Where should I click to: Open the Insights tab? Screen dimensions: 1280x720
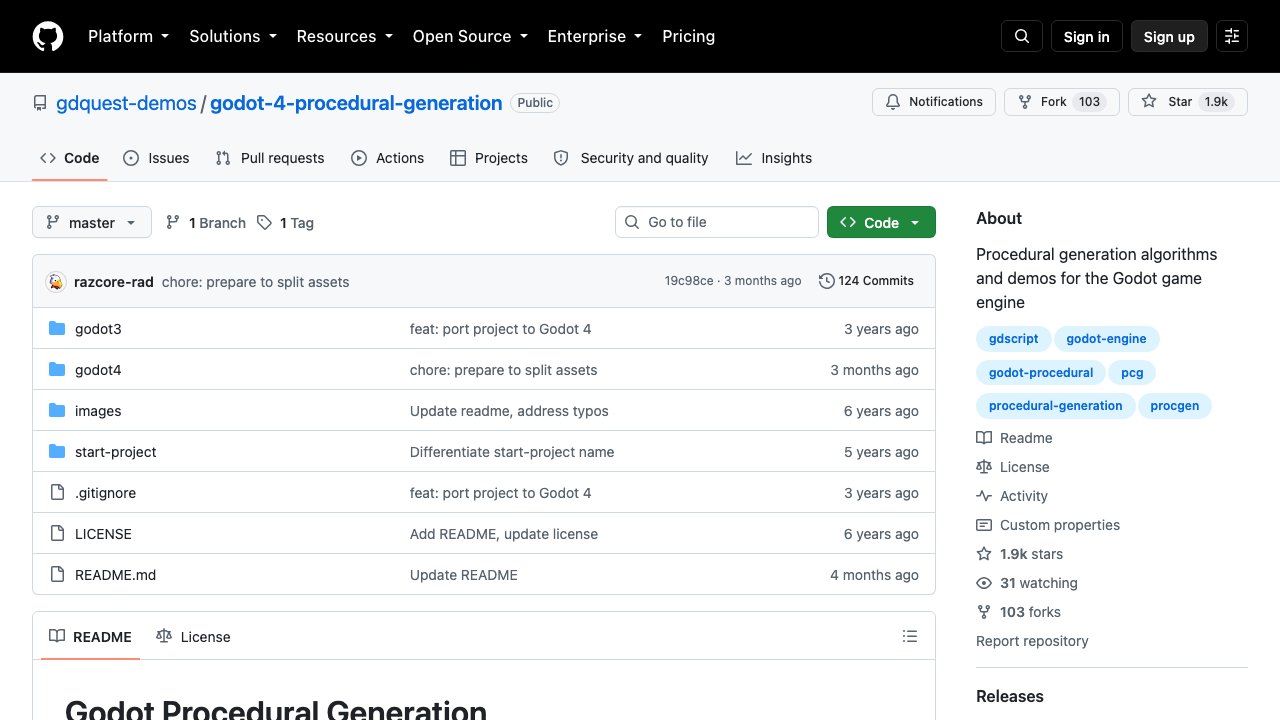[774, 158]
